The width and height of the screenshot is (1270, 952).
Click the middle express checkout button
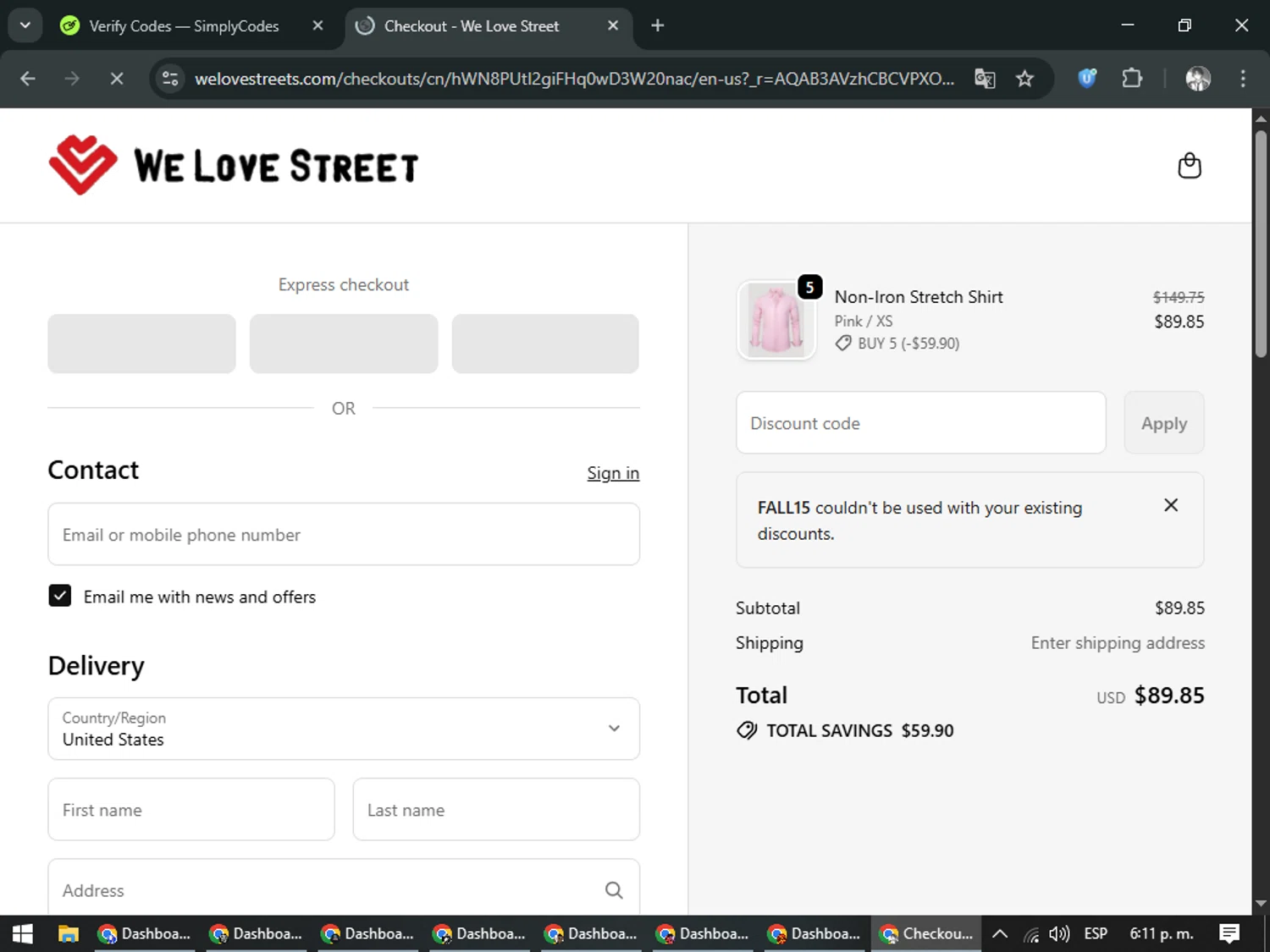344,344
